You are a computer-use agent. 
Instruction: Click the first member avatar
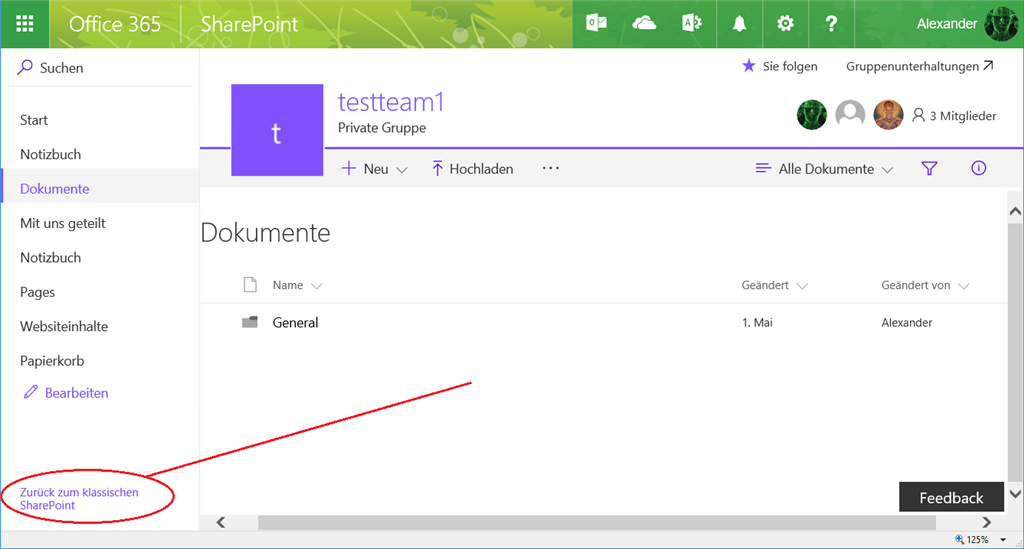pyautogui.click(x=812, y=115)
